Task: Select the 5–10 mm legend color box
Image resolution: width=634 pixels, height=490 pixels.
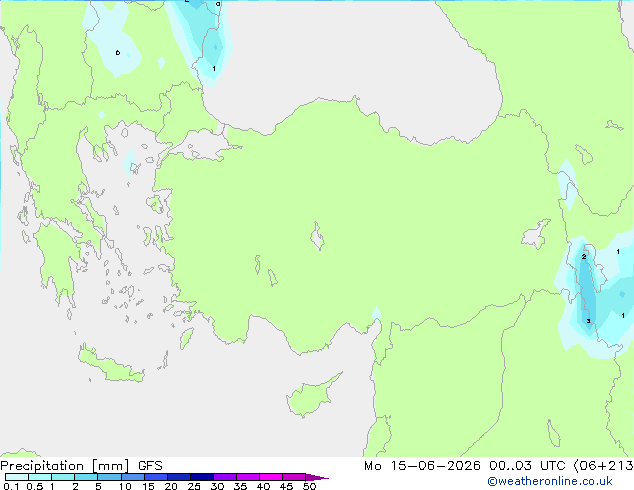Action: (x=109, y=477)
